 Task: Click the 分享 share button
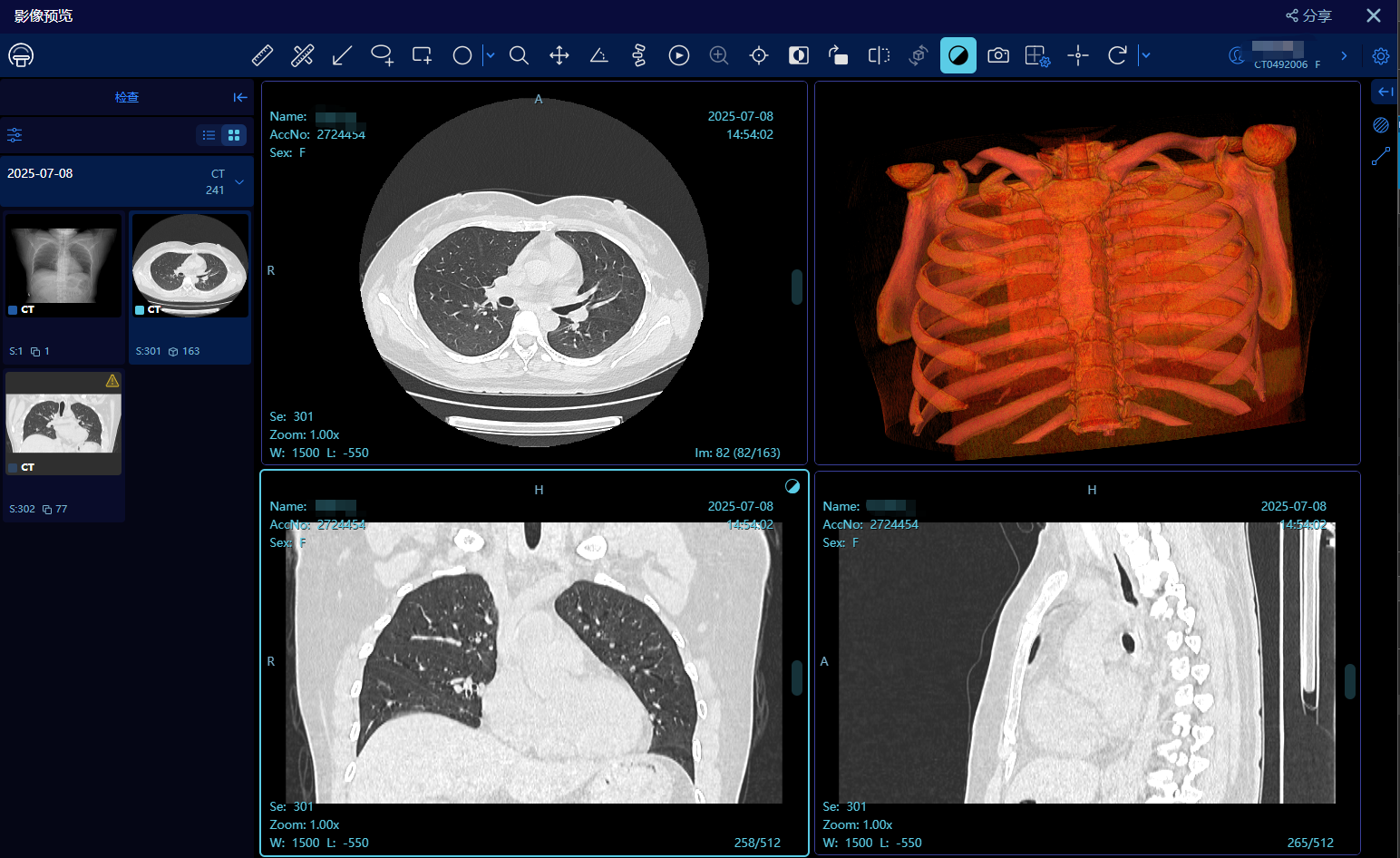[x=1308, y=15]
